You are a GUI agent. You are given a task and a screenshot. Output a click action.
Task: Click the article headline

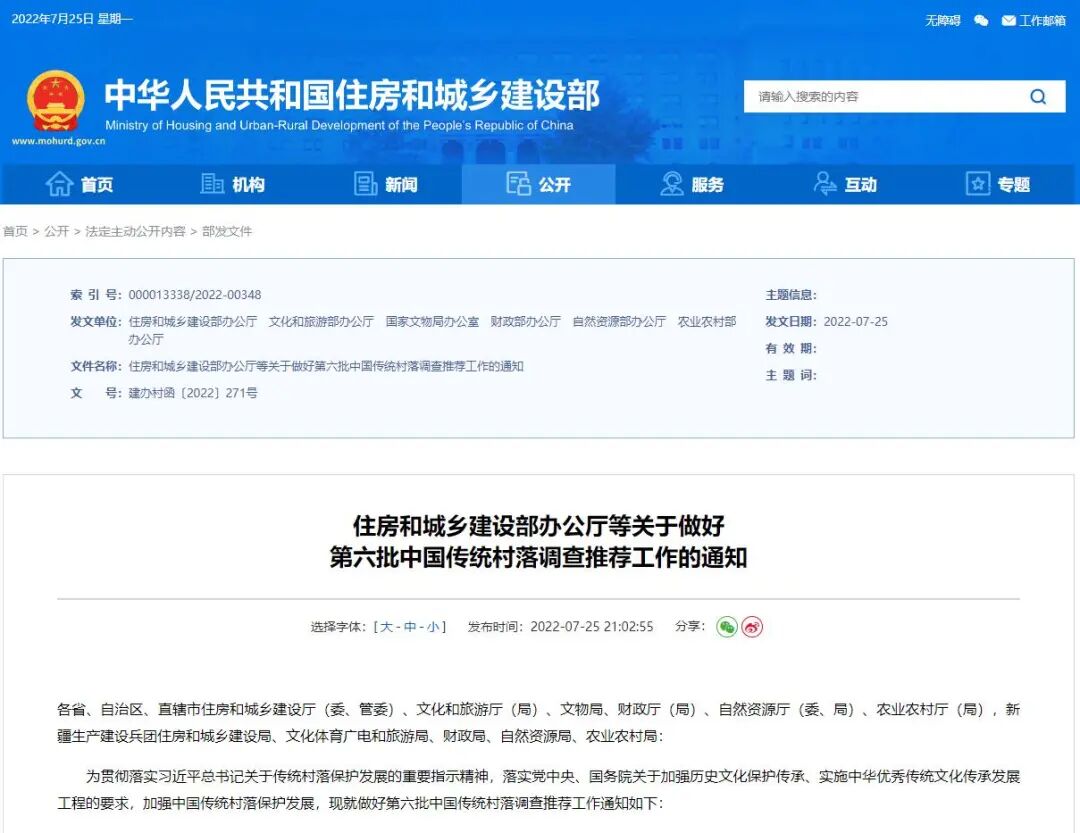pos(539,542)
